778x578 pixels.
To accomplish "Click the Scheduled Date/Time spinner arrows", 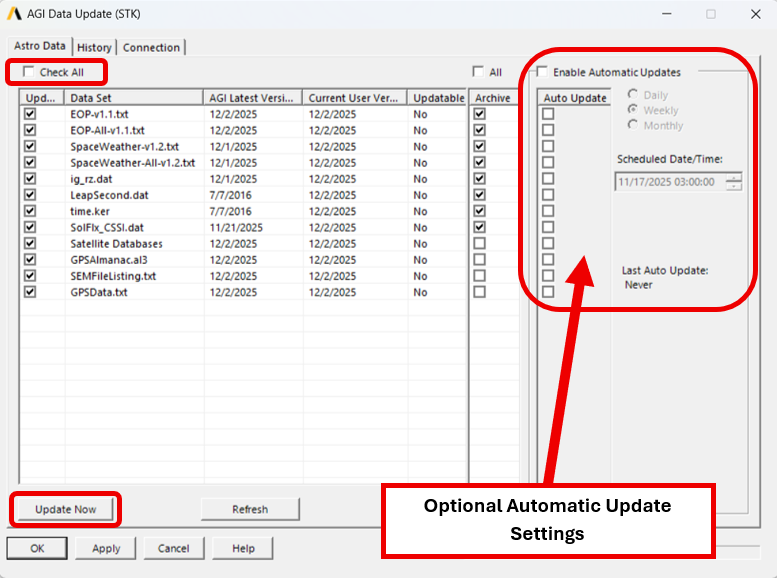I will point(734,182).
